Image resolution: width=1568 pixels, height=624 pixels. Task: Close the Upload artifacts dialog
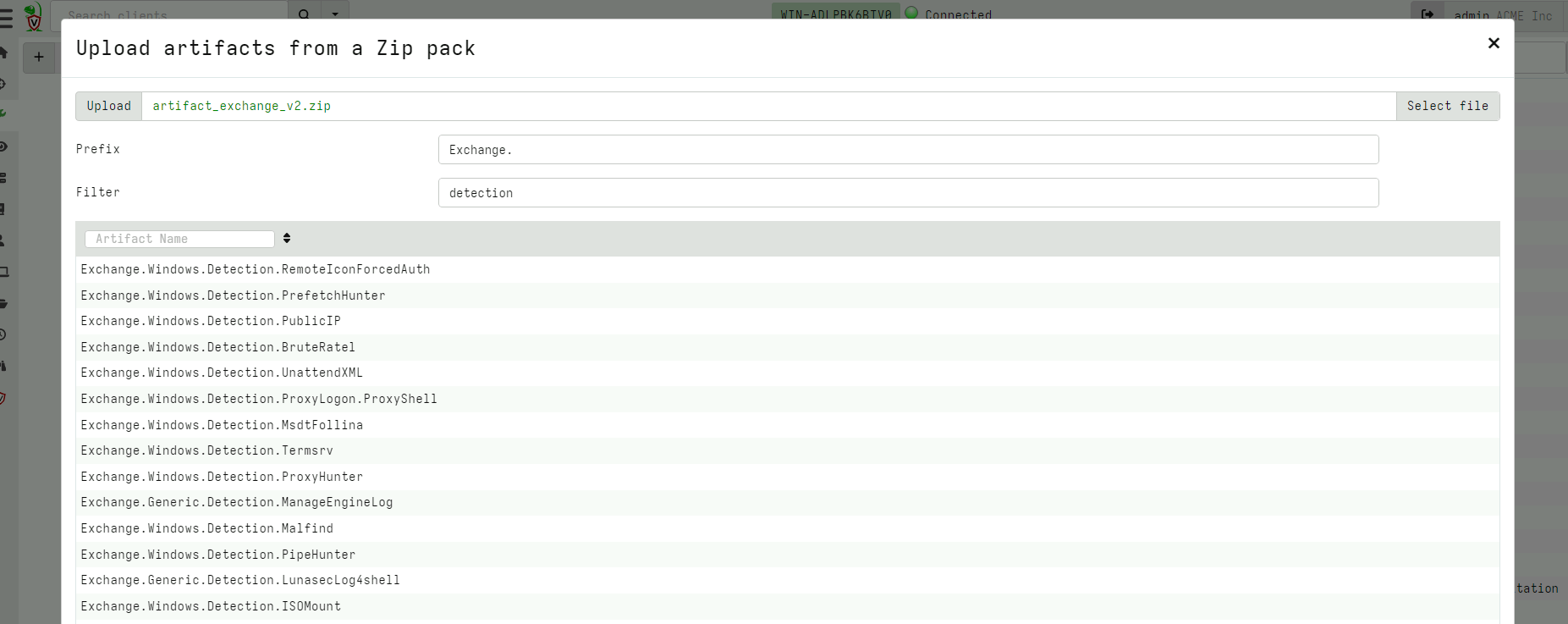tap(1494, 43)
